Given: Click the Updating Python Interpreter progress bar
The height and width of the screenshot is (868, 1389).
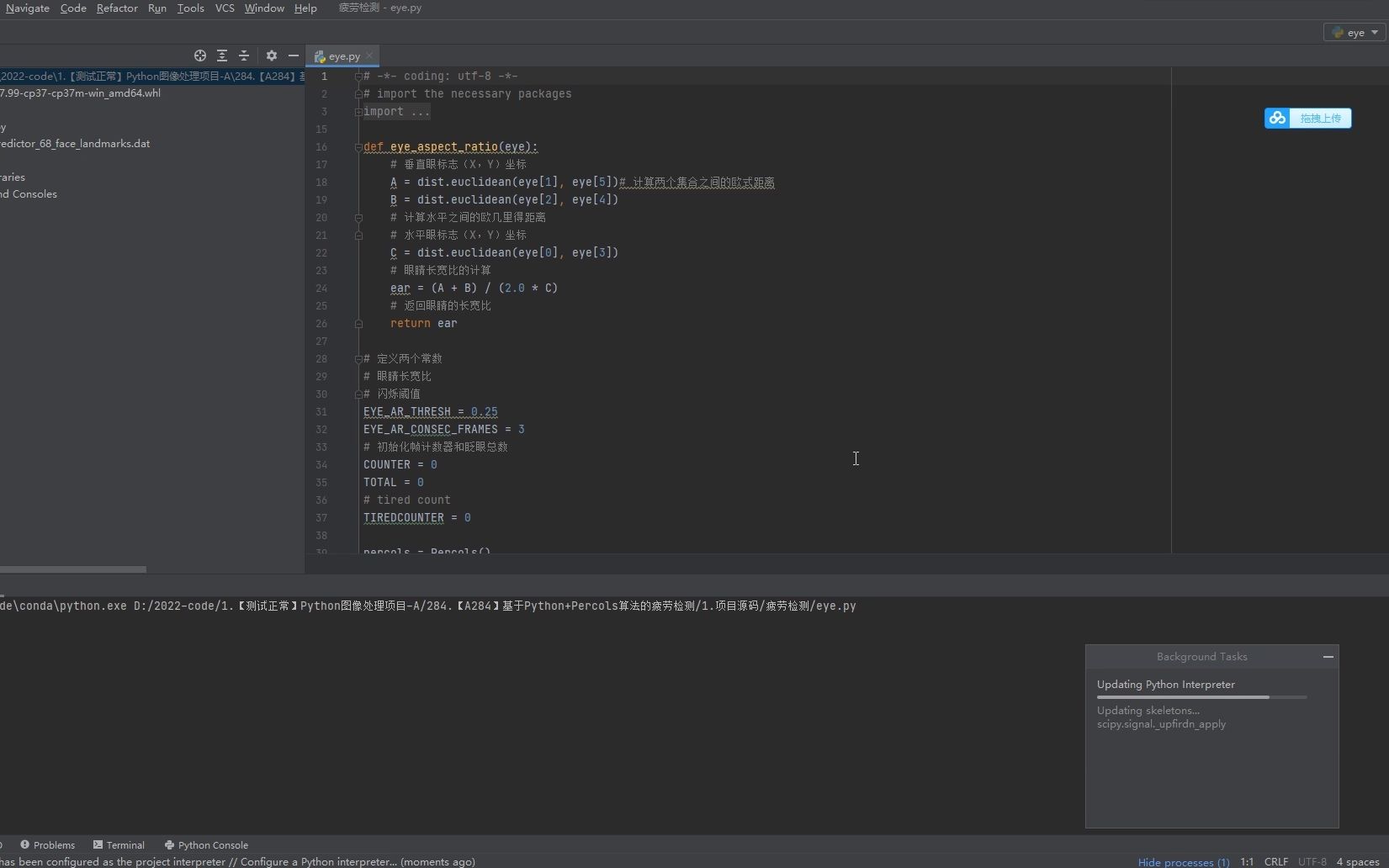Looking at the screenshot, I should 1201,697.
